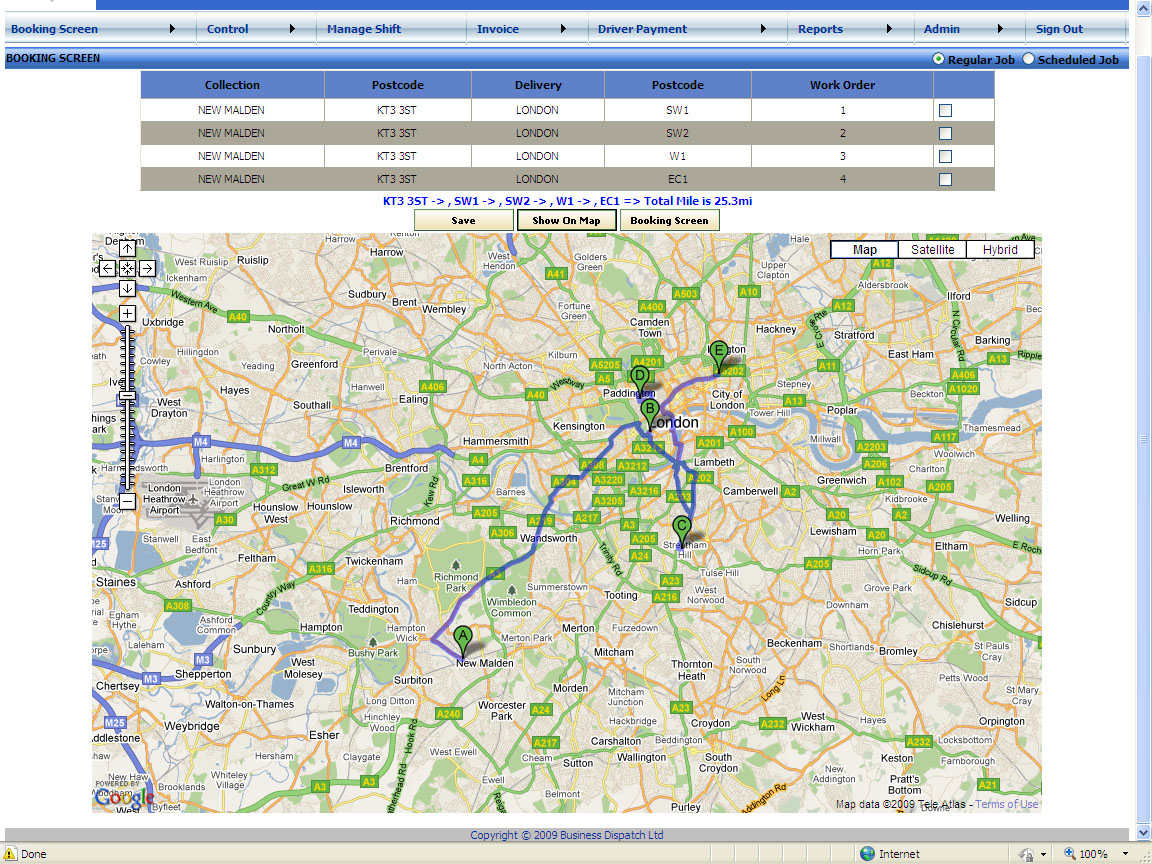
Task: Click the Richmond Park label on the map
Action: [456, 582]
